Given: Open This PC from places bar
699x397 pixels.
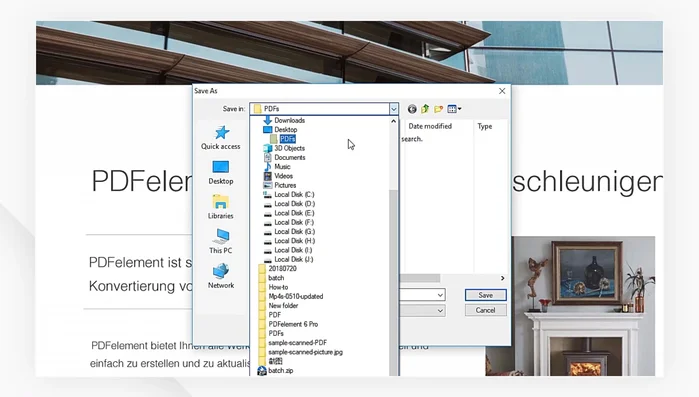Looking at the screenshot, I should coord(222,236).
